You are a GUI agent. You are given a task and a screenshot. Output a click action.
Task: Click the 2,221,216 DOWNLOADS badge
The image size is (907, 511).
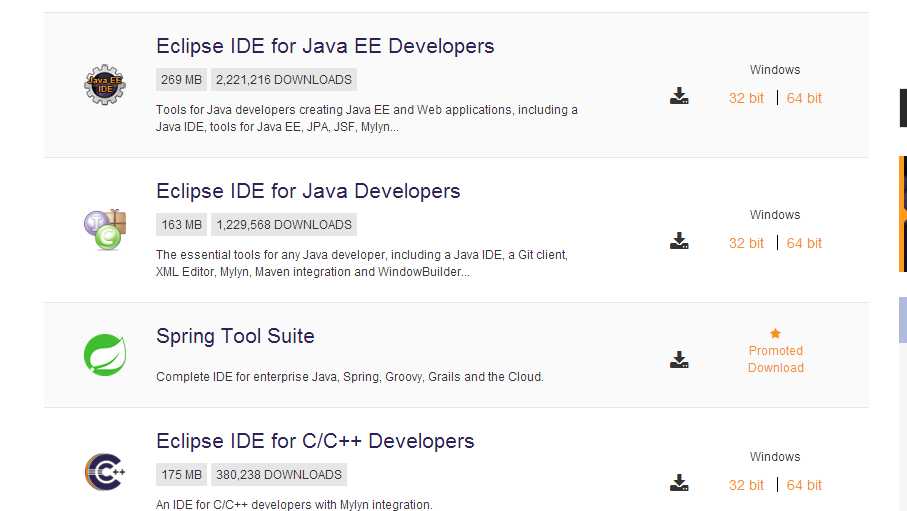click(x=284, y=80)
